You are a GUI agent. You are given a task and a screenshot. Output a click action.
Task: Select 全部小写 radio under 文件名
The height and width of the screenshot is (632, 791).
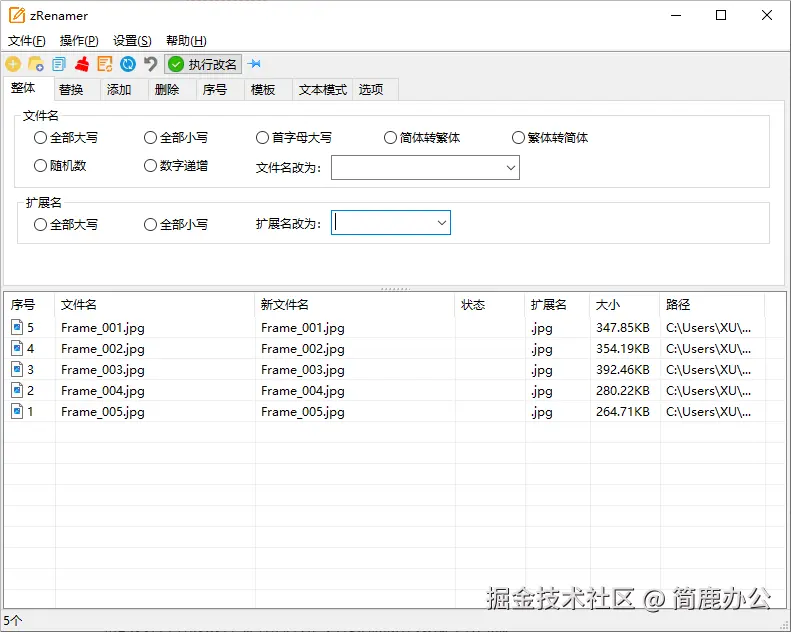(x=150, y=138)
